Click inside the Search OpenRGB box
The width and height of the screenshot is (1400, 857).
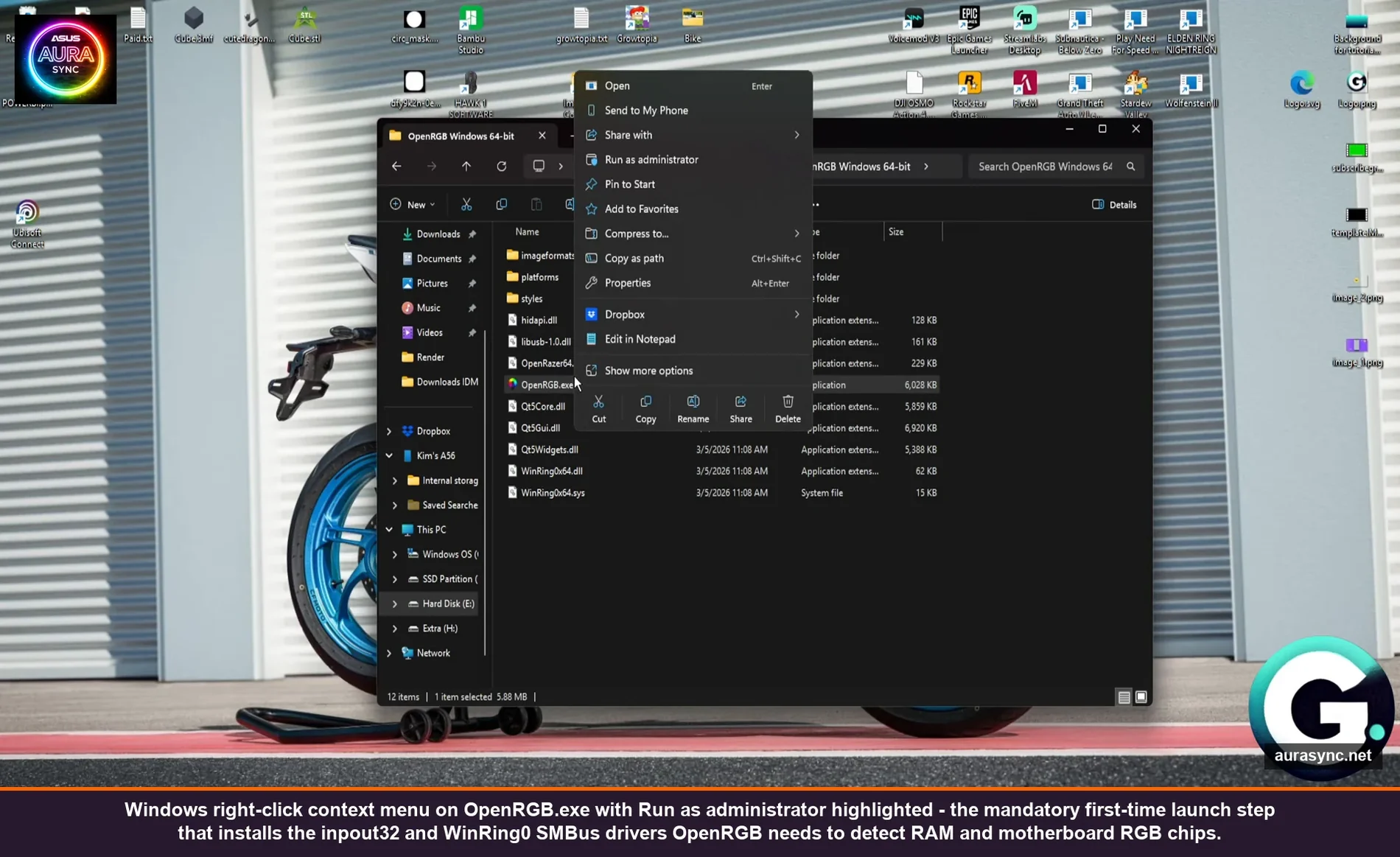[1046, 166]
